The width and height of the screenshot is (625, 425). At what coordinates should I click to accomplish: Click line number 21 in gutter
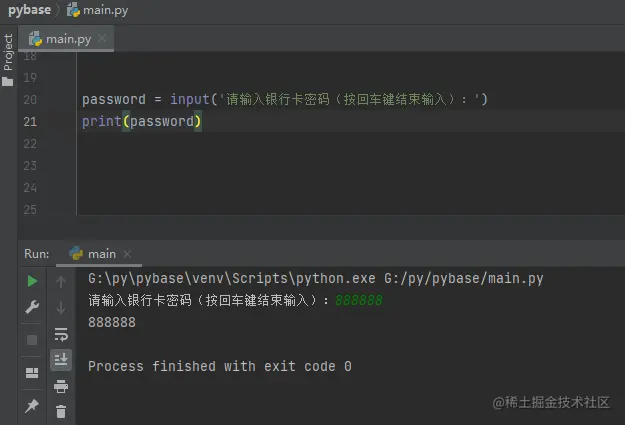click(30, 122)
